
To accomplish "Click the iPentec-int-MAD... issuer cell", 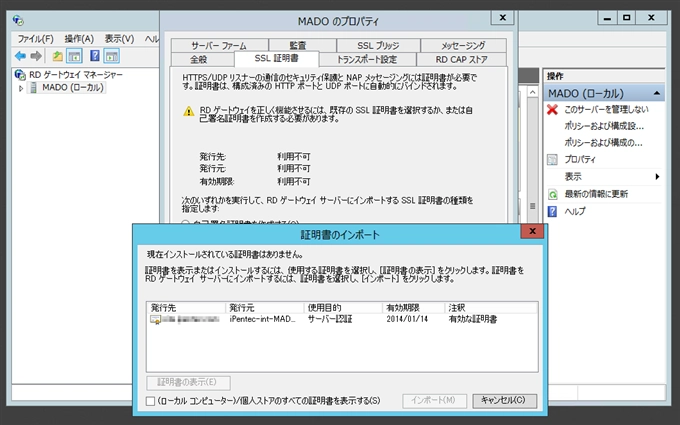I will [263, 319].
